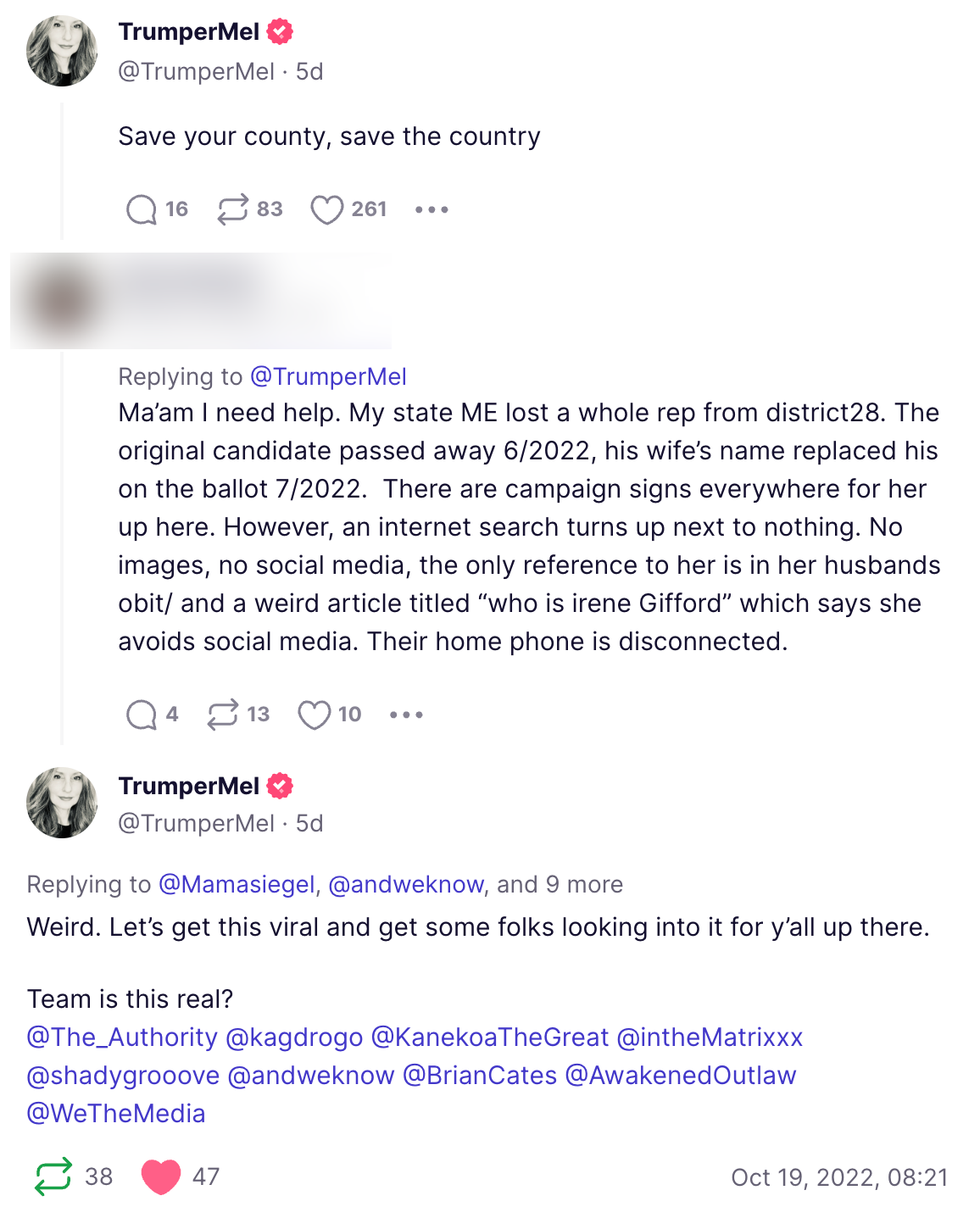980x1207 pixels.
Task: ReTruth the comment showing 13 shares
Action: (x=223, y=715)
